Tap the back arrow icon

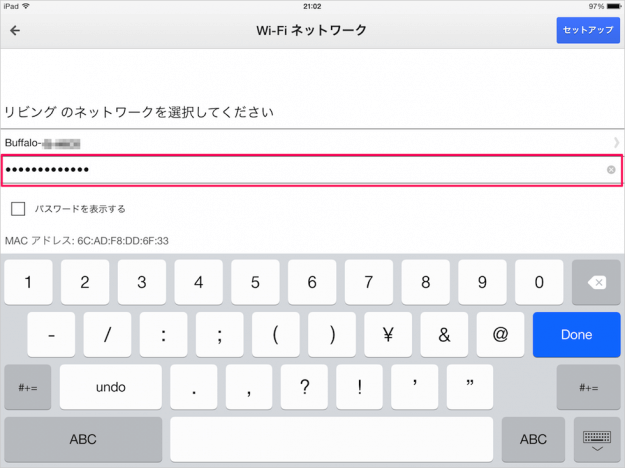(x=15, y=30)
